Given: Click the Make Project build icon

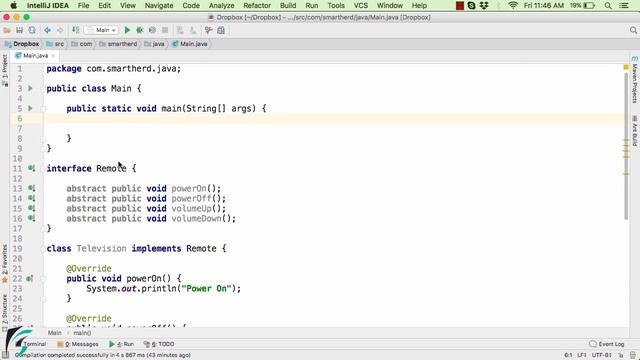Looking at the screenshot, I should coord(76,30).
